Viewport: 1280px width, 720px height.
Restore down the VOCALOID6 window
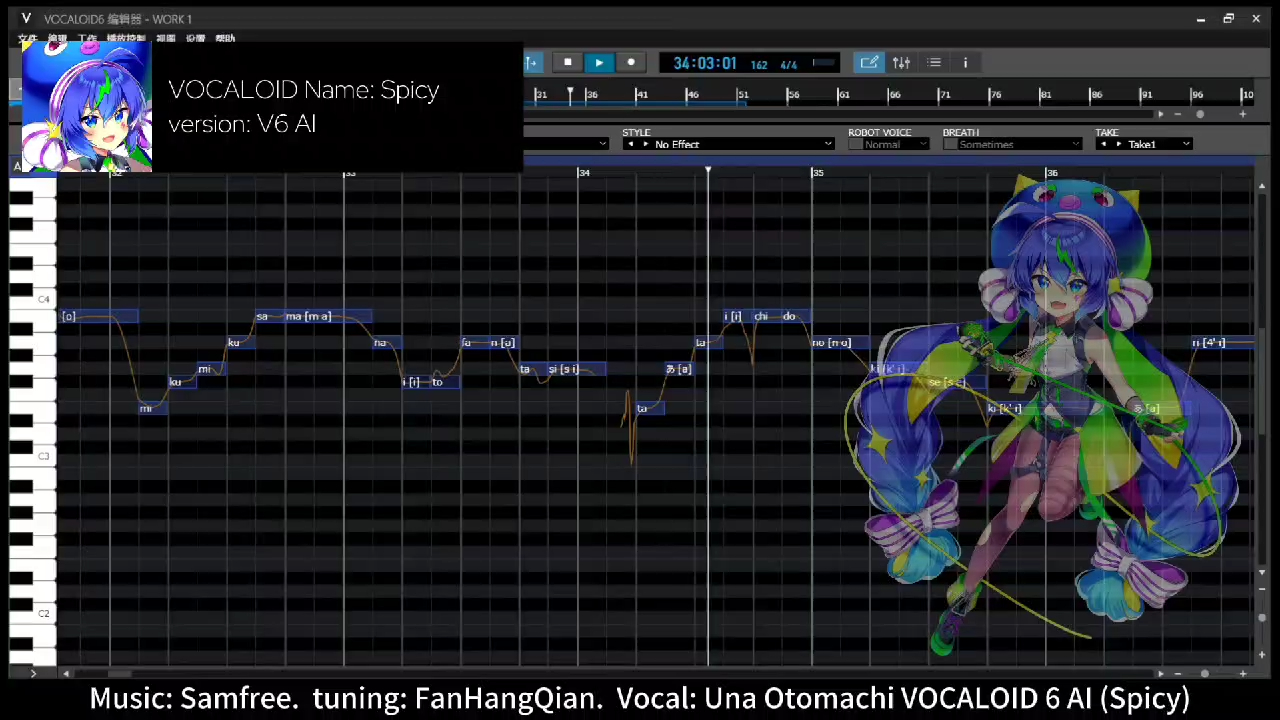tap(1228, 18)
